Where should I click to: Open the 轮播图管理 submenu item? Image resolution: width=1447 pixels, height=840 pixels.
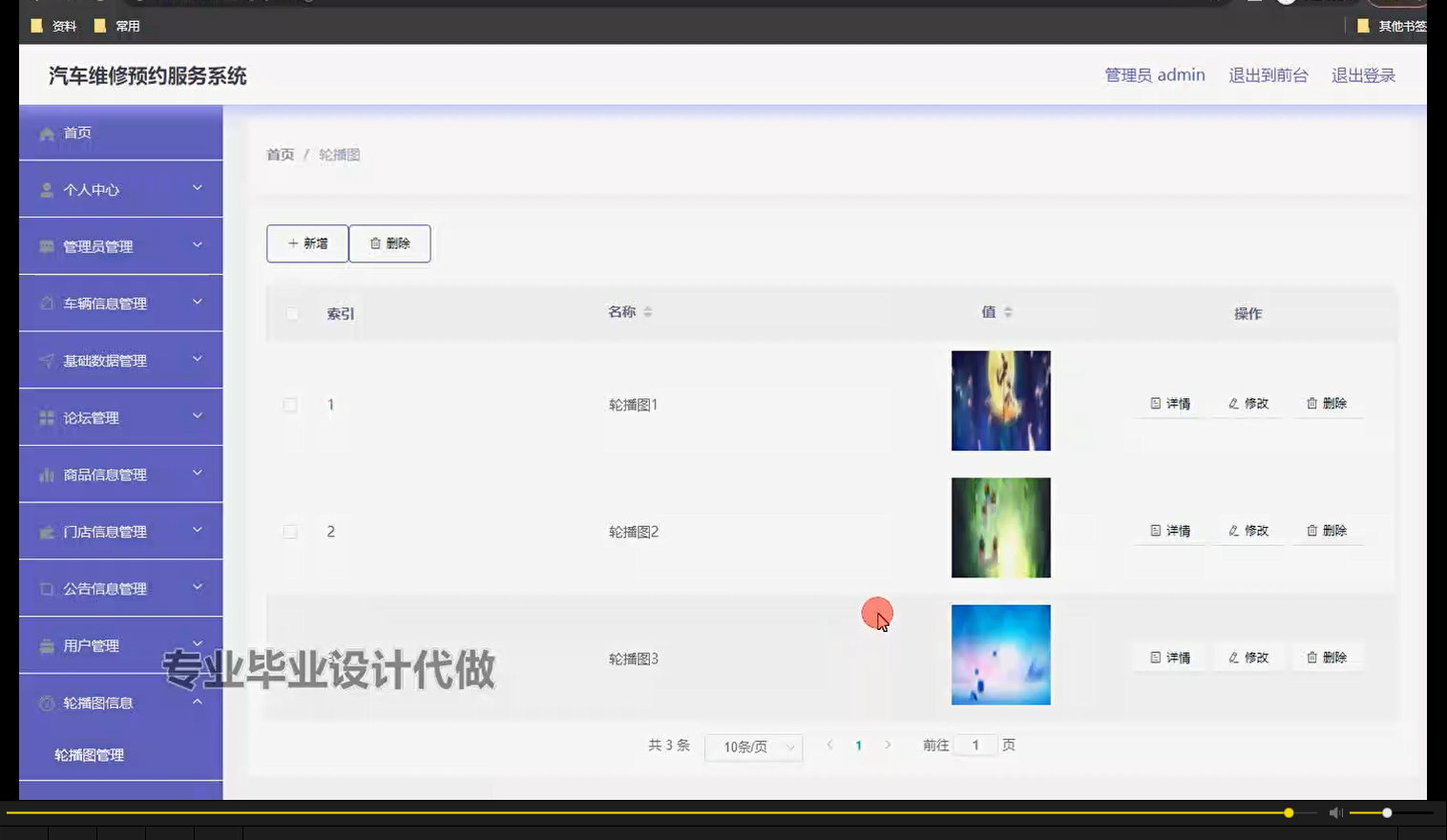(120, 755)
